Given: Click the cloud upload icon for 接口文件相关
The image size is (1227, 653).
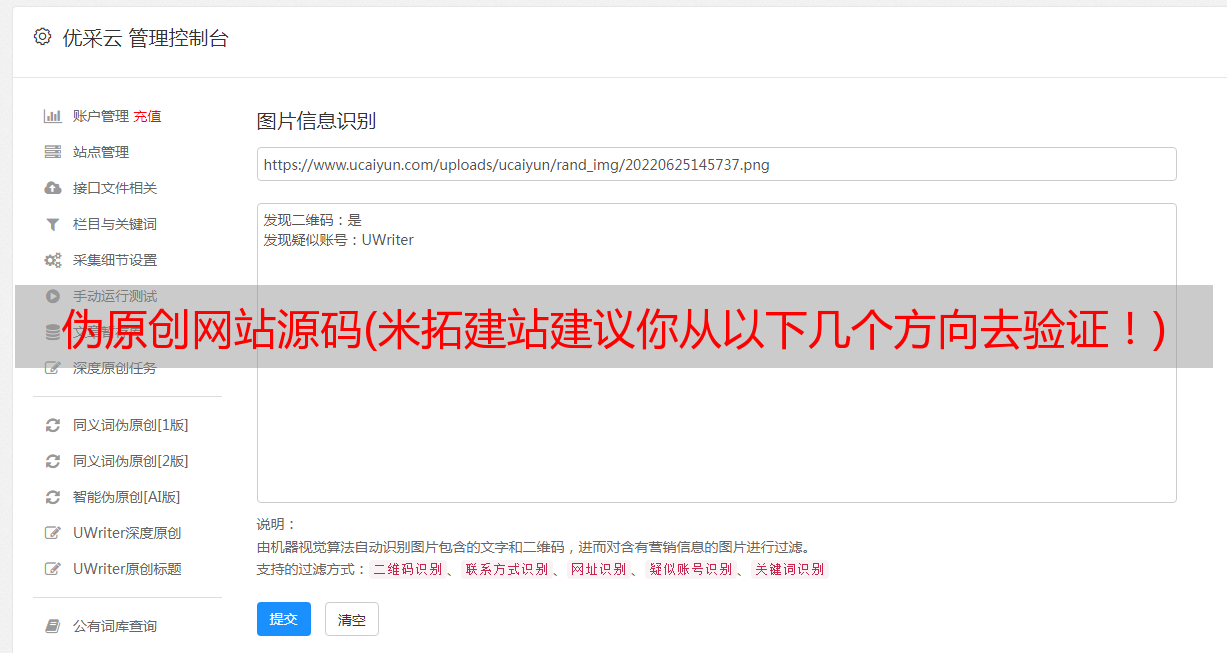Looking at the screenshot, I should 53,188.
